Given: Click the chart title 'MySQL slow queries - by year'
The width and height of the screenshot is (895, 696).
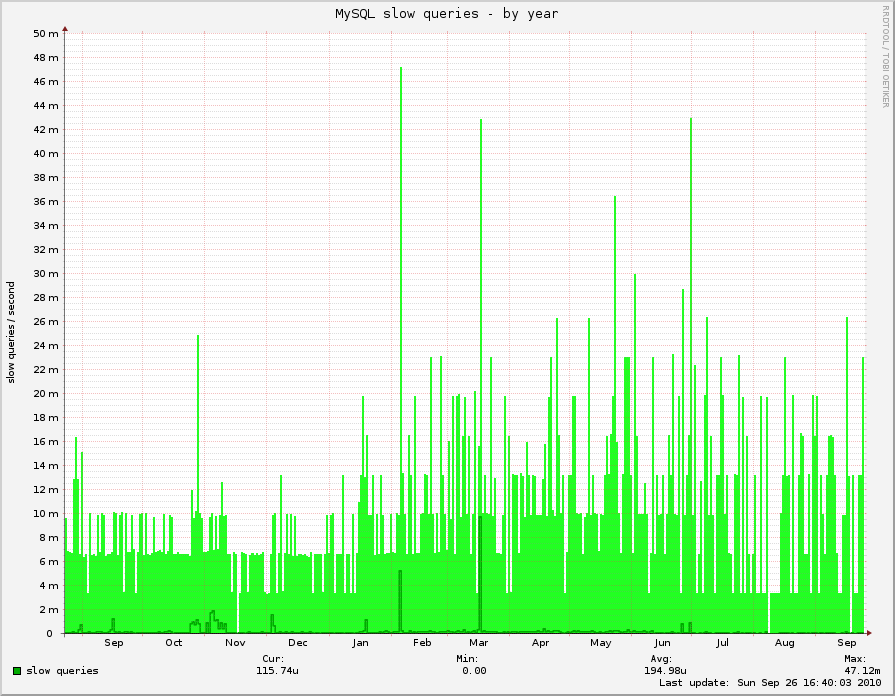Looking at the screenshot, I should tap(447, 14).
